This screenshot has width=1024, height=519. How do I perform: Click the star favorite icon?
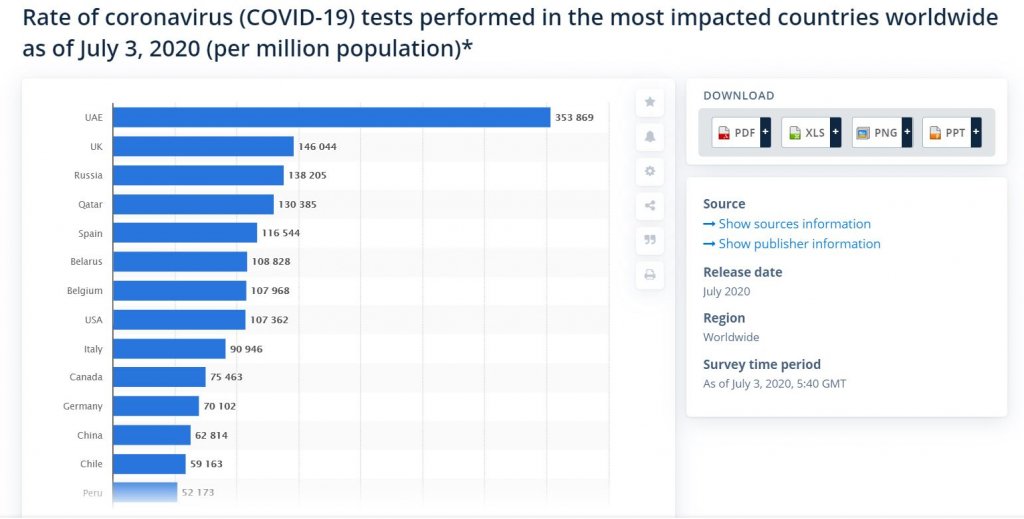(650, 101)
